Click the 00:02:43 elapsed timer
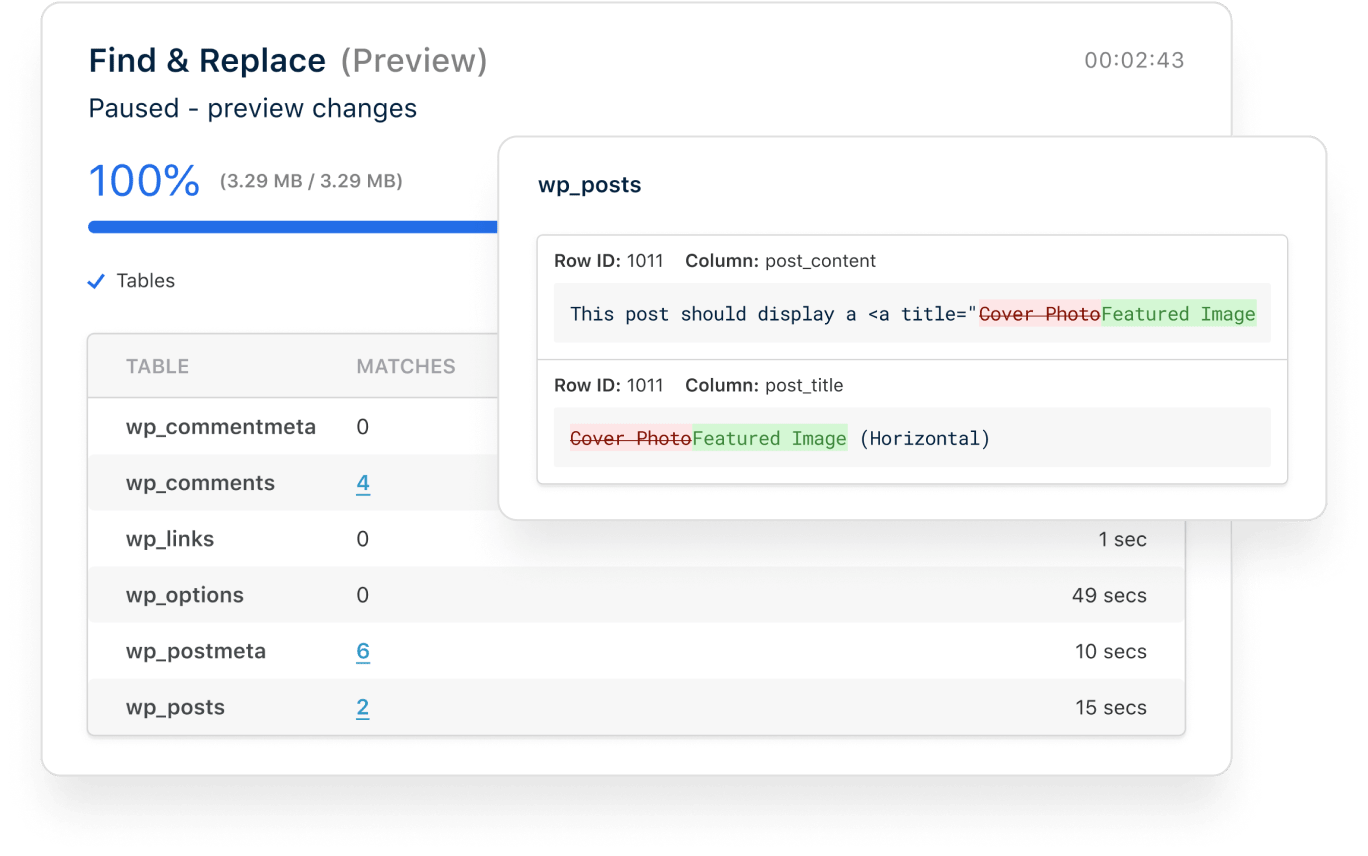Viewport: 1368px width, 856px height. pos(1134,60)
